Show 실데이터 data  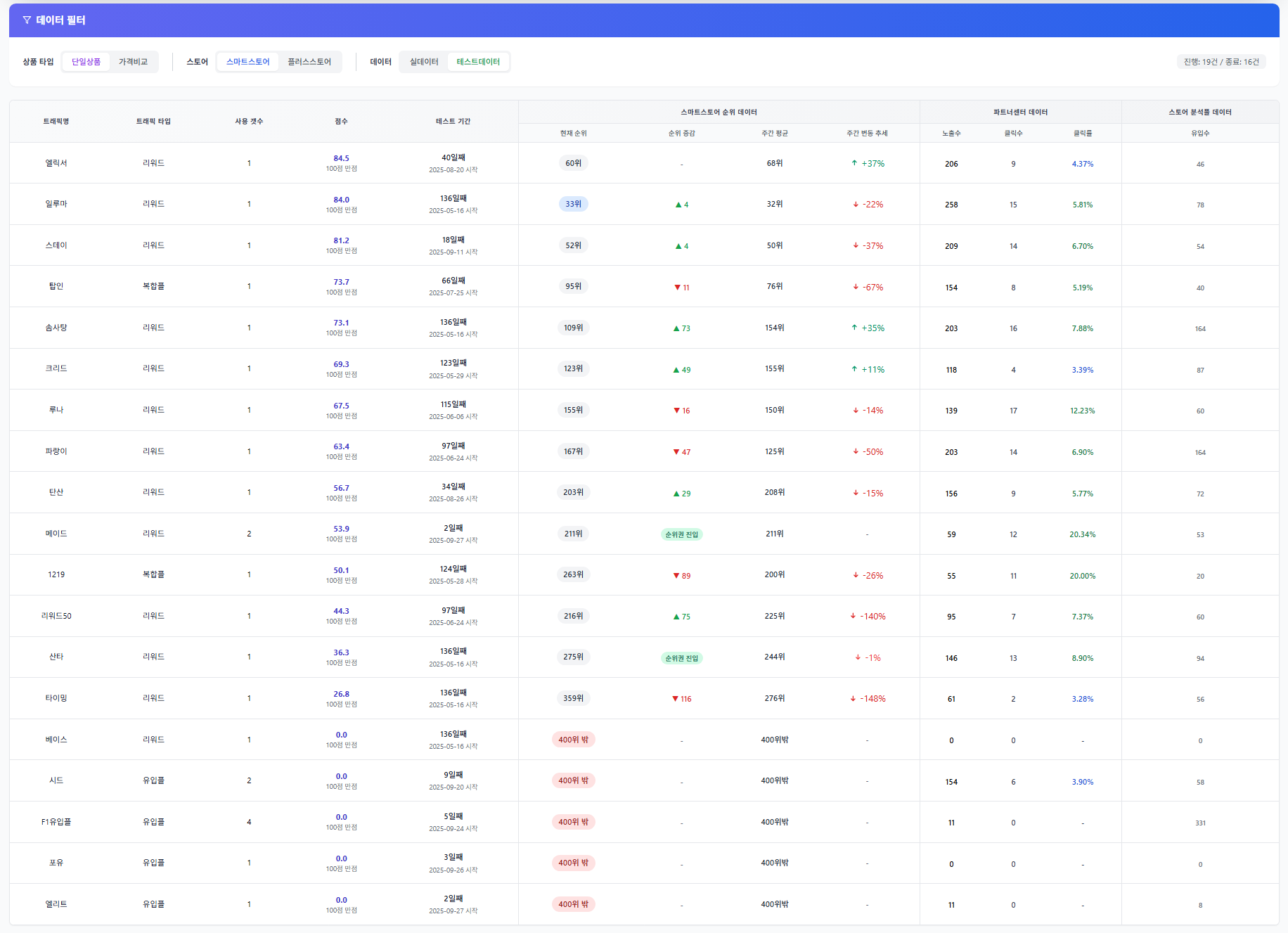[x=424, y=62]
